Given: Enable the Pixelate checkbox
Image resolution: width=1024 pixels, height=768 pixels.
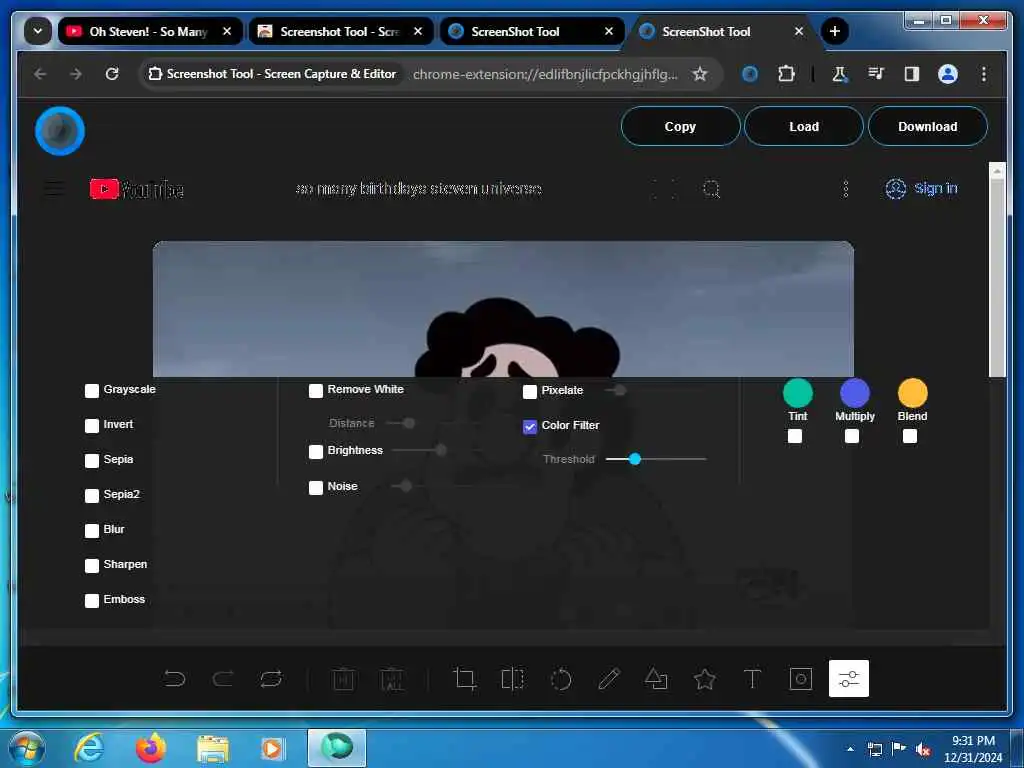Looking at the screenshot, I should (x=530, y=392).
